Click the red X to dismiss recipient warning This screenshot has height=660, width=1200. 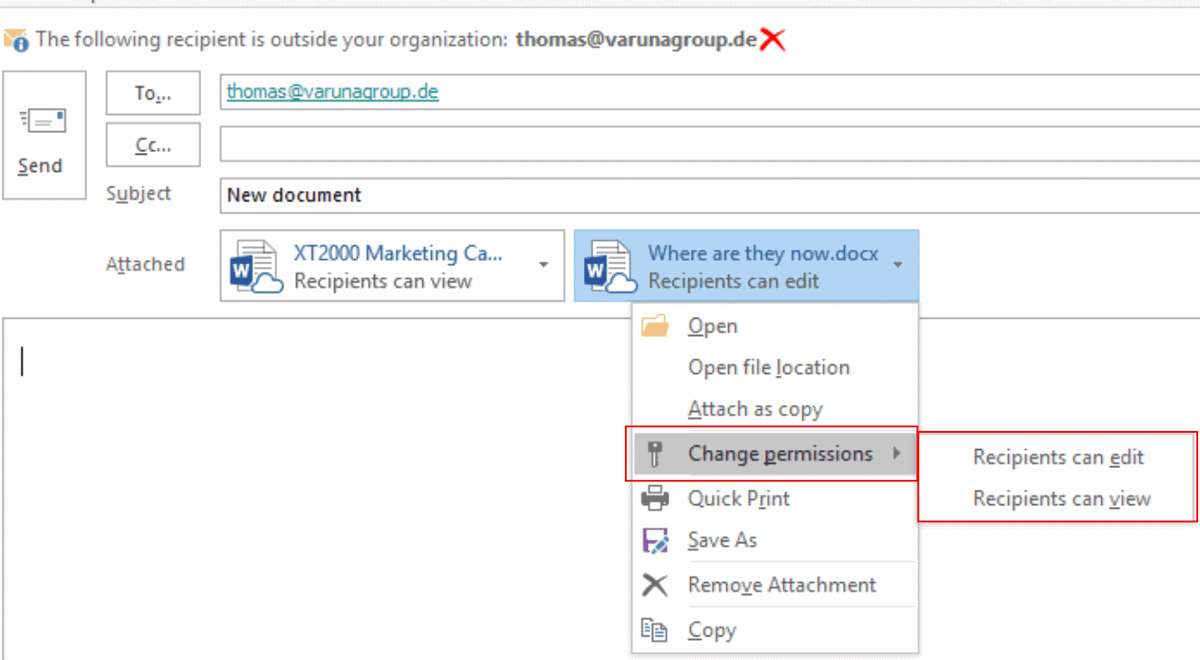773,40
